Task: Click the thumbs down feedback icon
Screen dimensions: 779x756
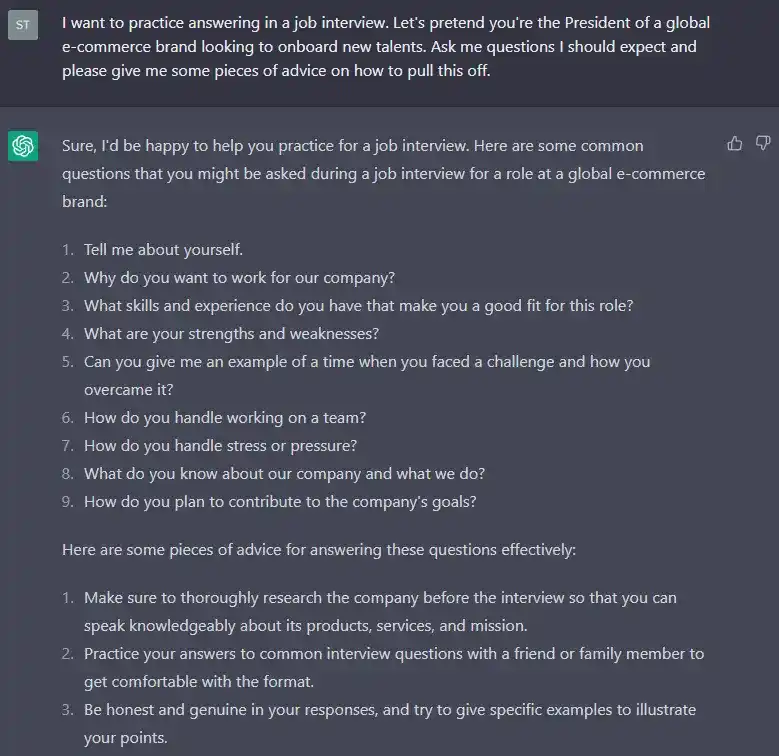Action: coord(763,144)
